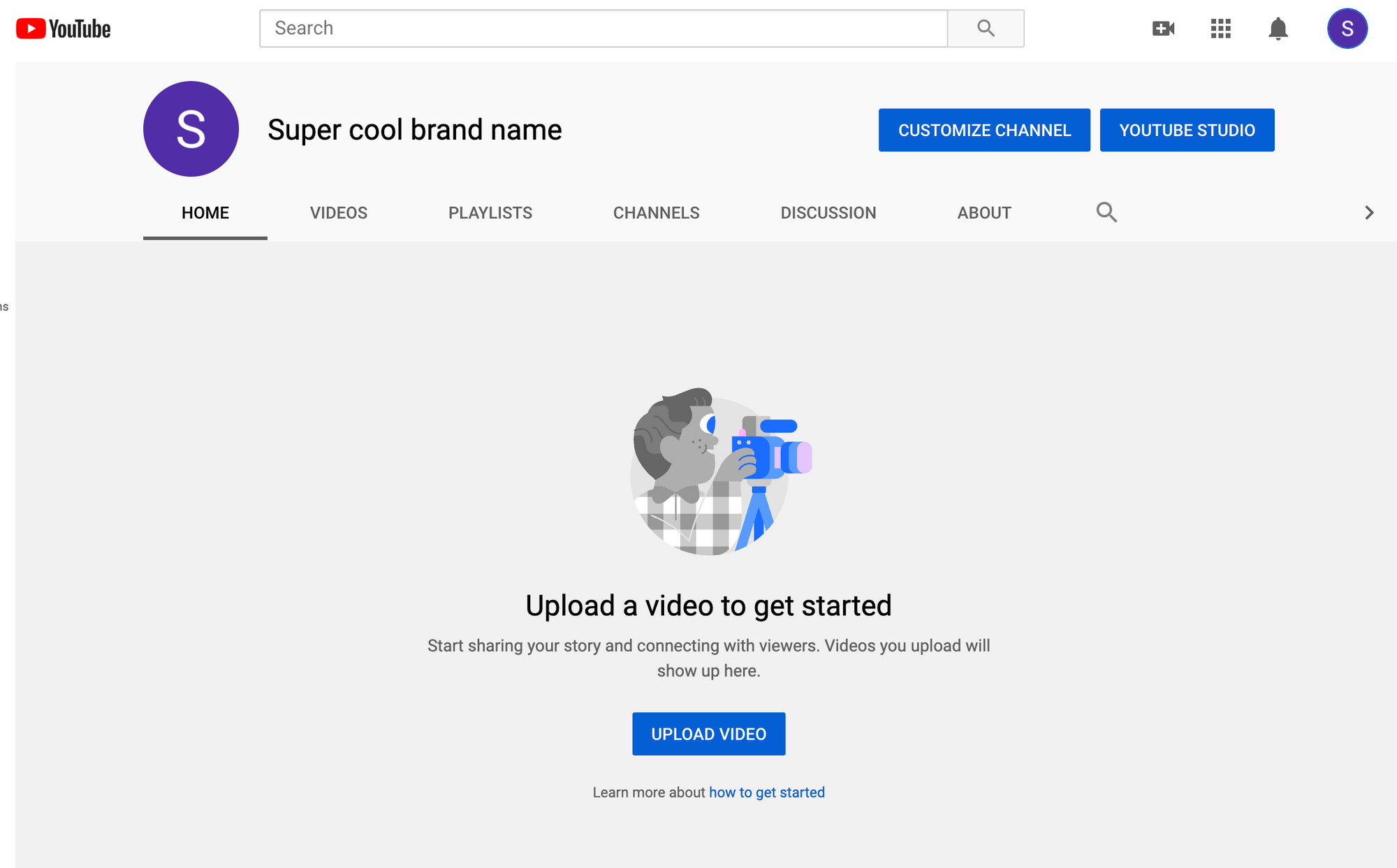Select the VIDEOS tab

pos(338,211)
